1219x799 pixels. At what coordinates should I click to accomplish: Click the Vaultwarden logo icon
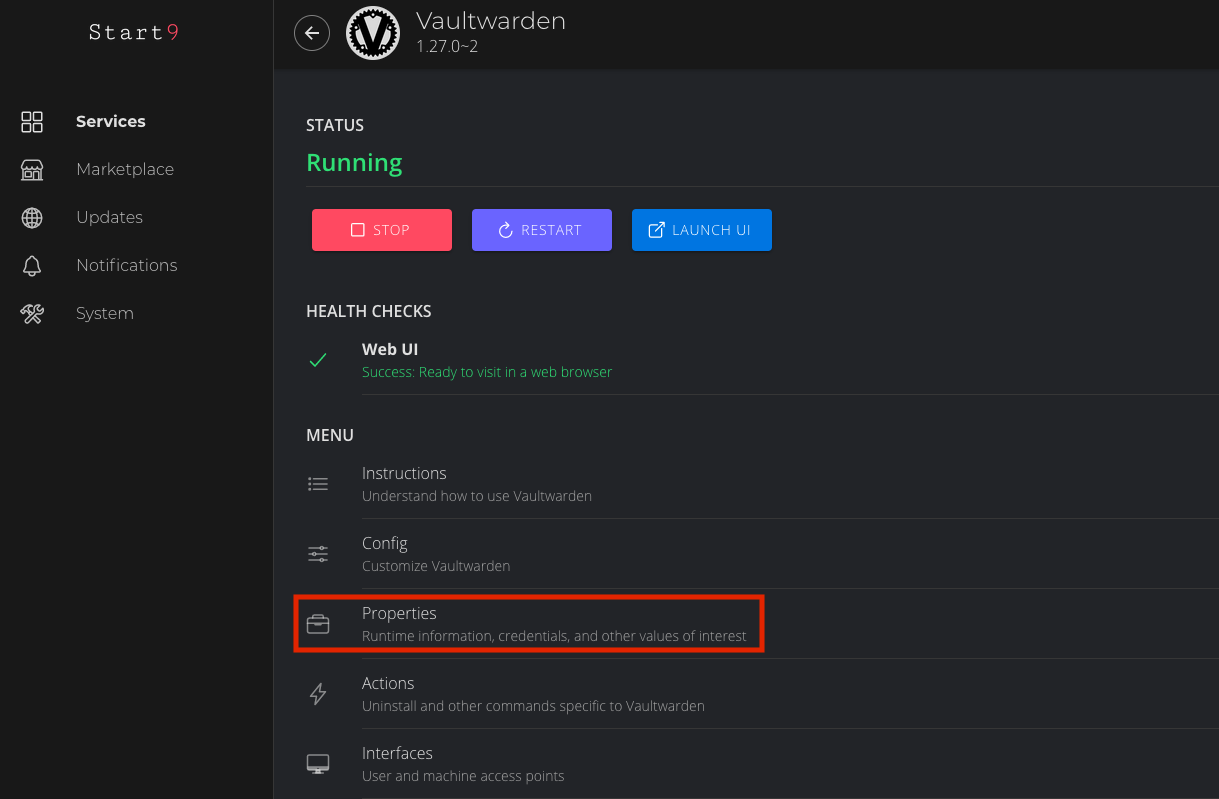click(373, 33)
